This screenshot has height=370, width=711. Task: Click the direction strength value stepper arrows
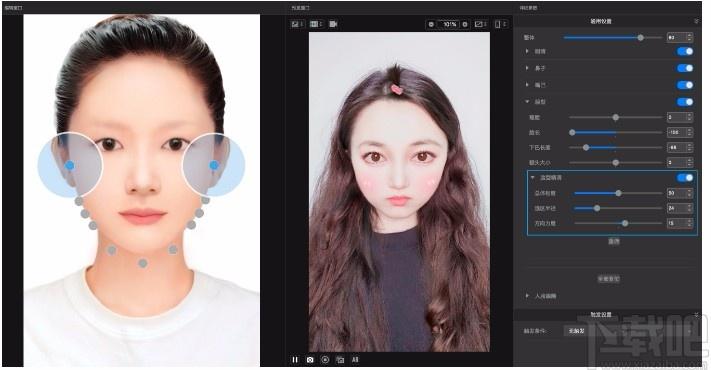(x=689, y=223)
